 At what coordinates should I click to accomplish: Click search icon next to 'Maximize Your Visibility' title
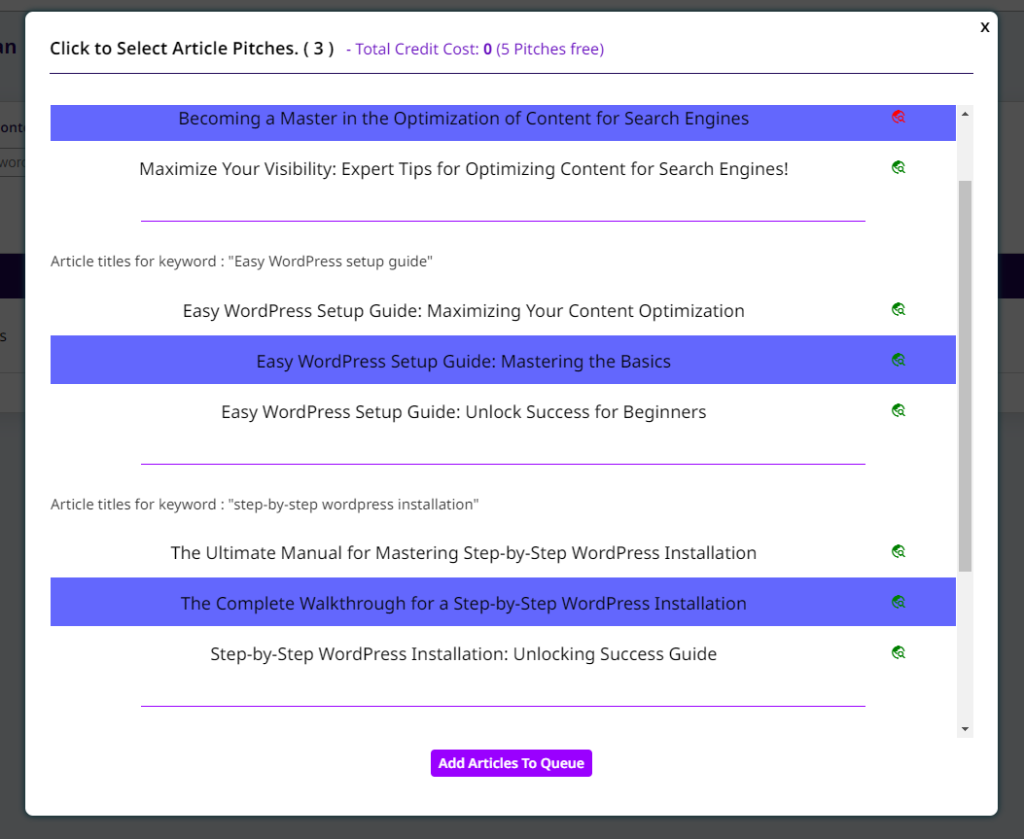898,168
